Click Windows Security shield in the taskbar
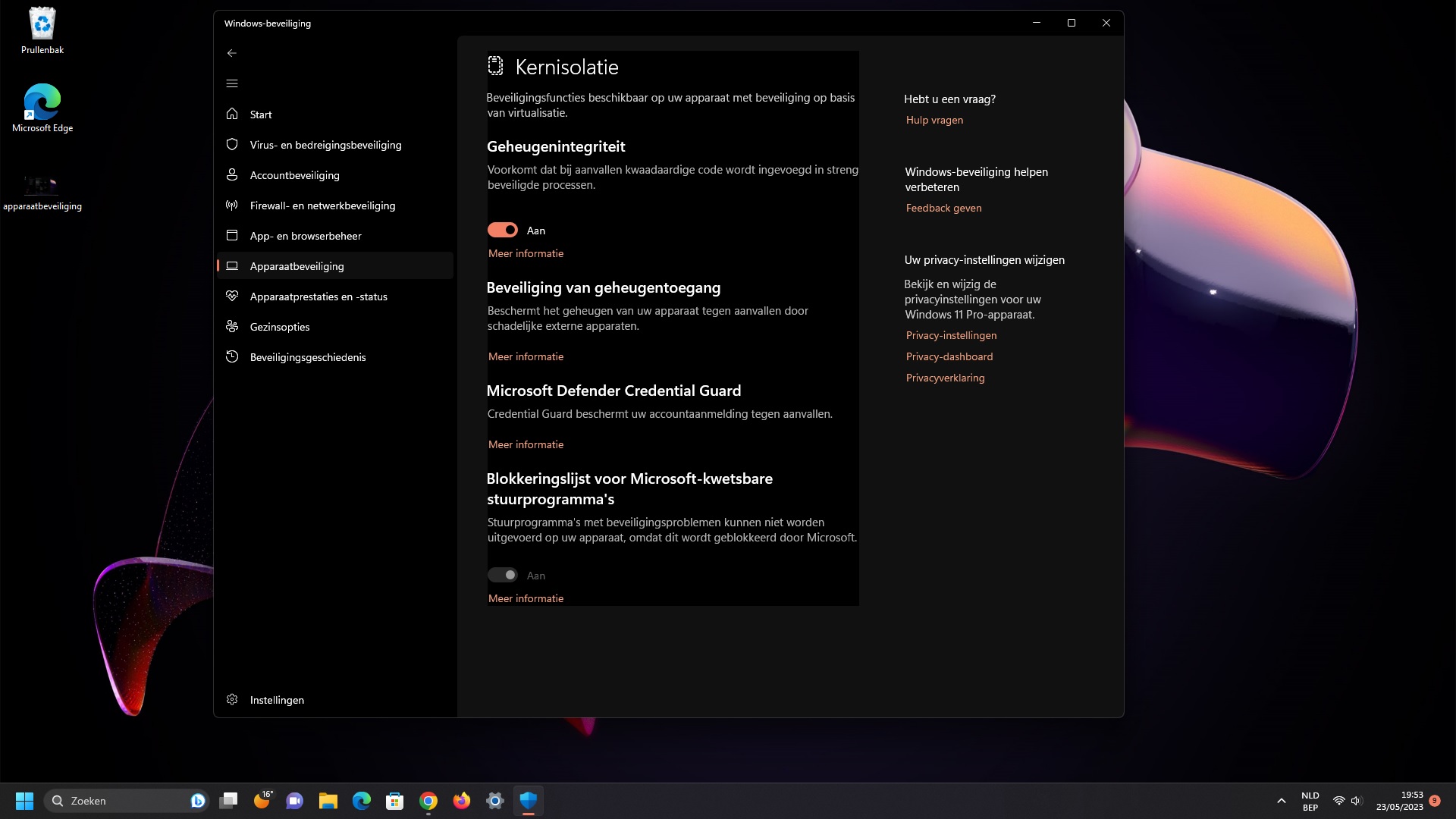1456x819 pixels. (x=529, y=801)
